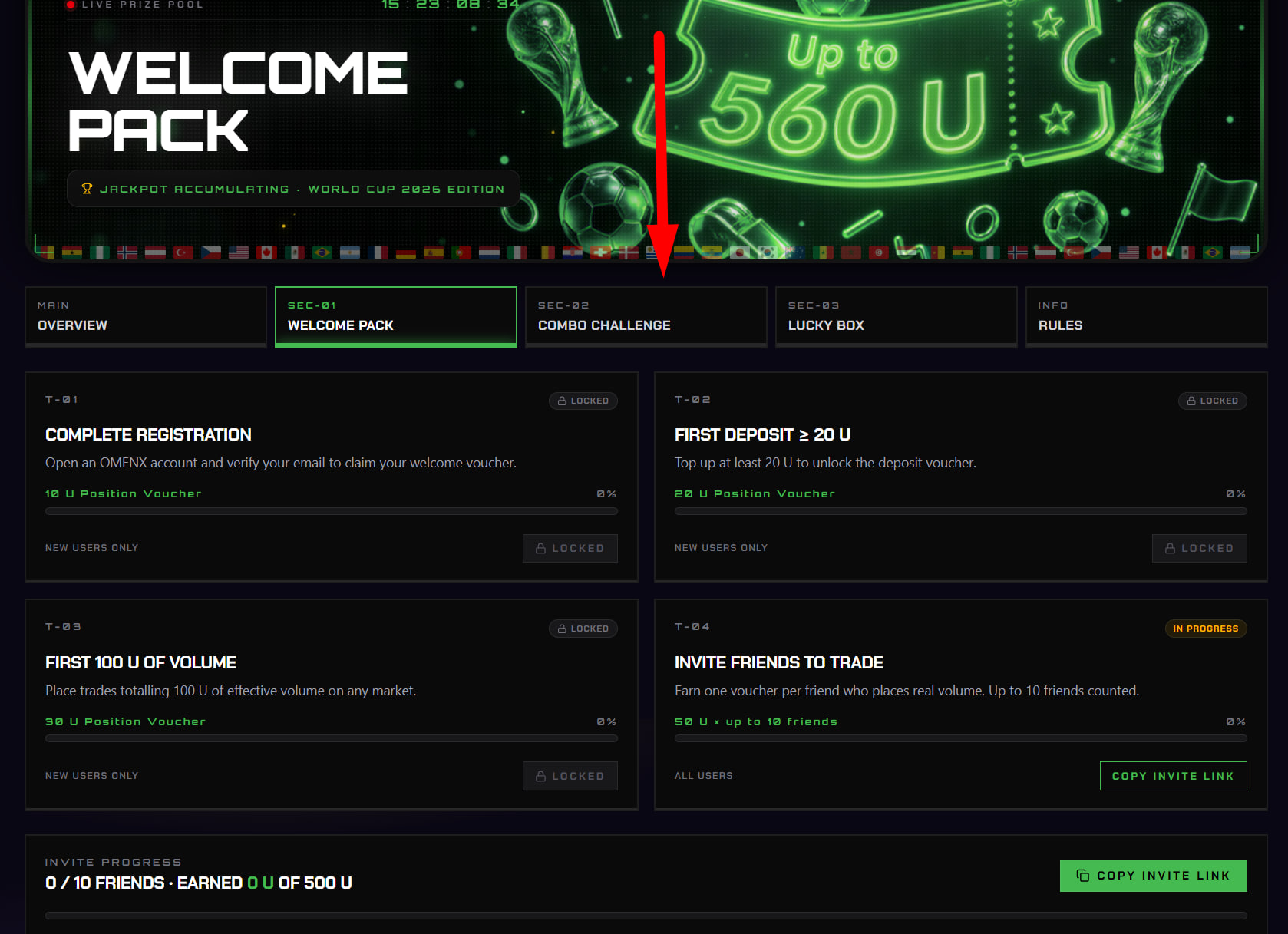The width and height of the screenshot is (1288, 934).
Task: Click the T-01 Locked status badge
Action: tap(583, 401)
